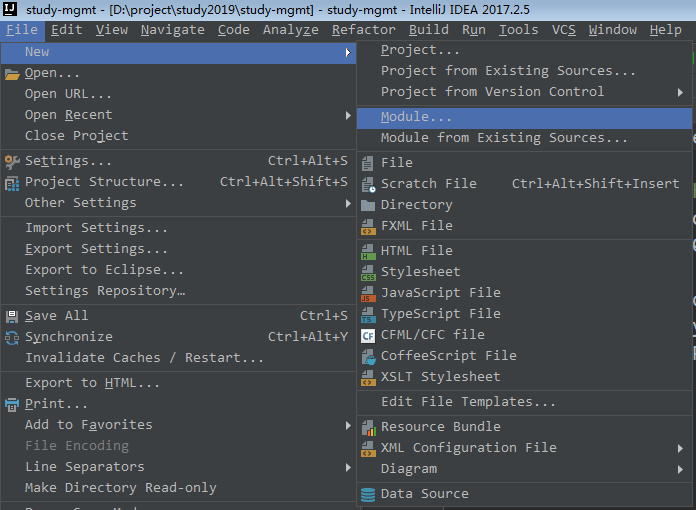Click the JavaScript File JS icon
Viewport: 696px width, 510px height.
pos(368,293)
